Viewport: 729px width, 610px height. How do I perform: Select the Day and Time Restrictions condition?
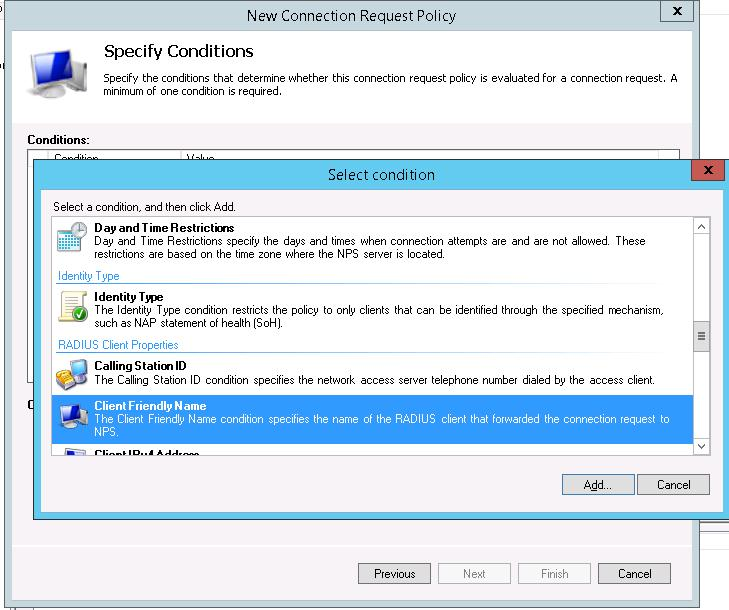pos(164,228)
